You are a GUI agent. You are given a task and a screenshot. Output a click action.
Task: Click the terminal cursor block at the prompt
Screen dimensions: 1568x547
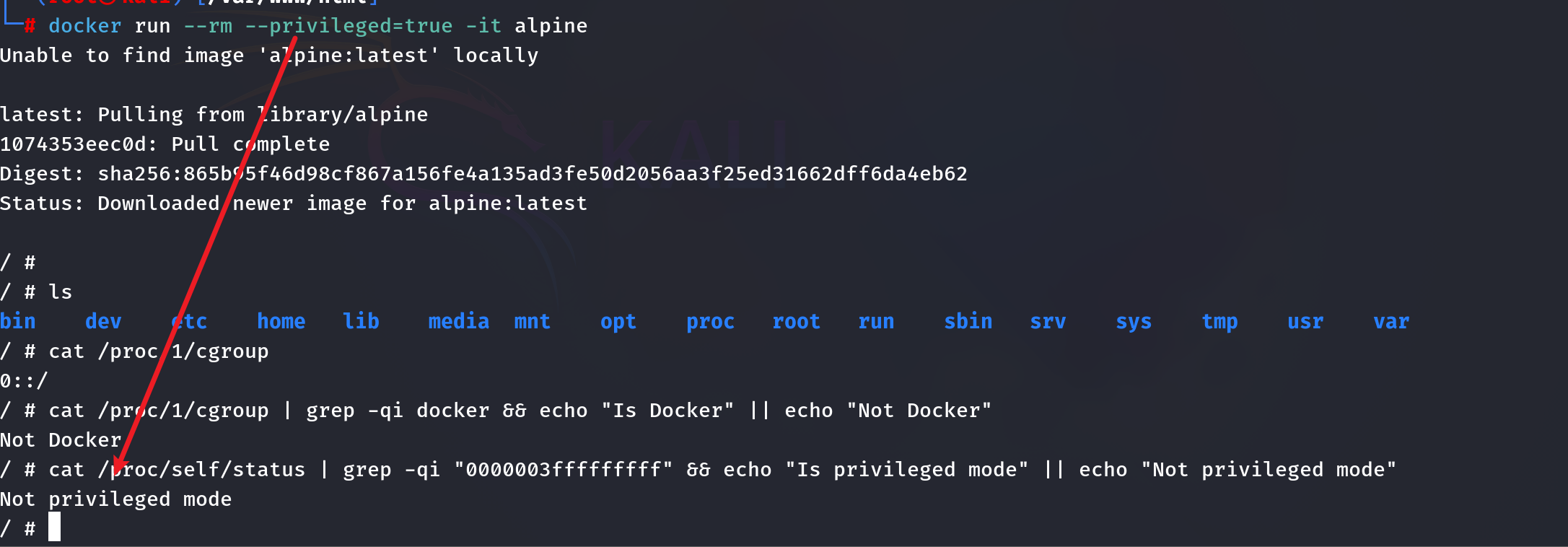click(54, 528)
